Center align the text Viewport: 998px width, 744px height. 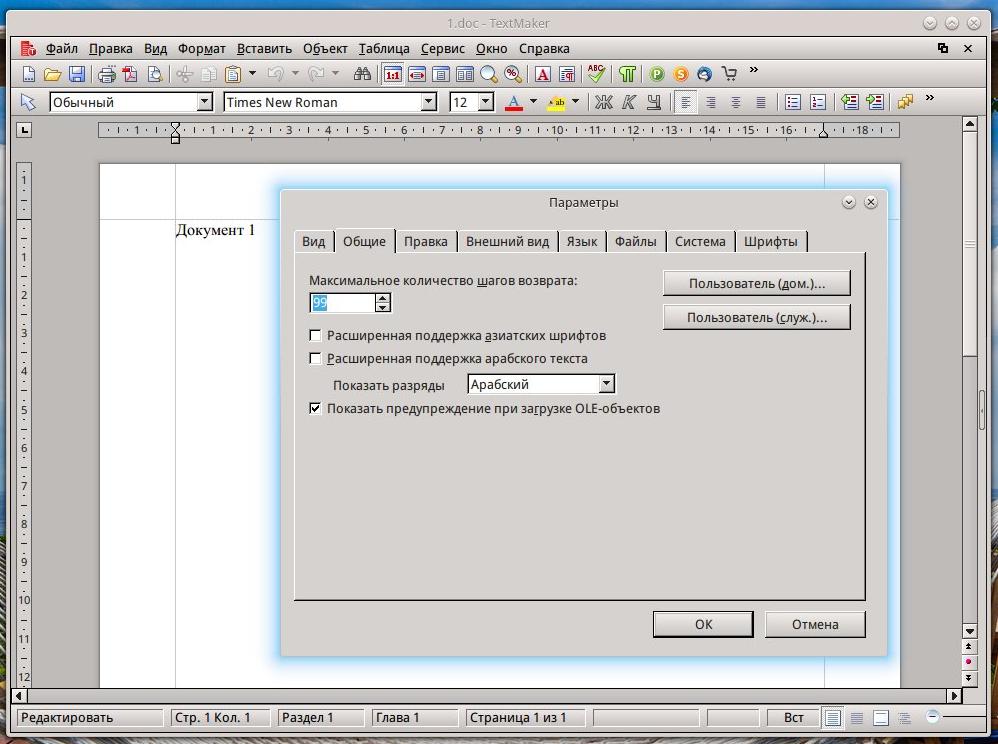(736, 102)
